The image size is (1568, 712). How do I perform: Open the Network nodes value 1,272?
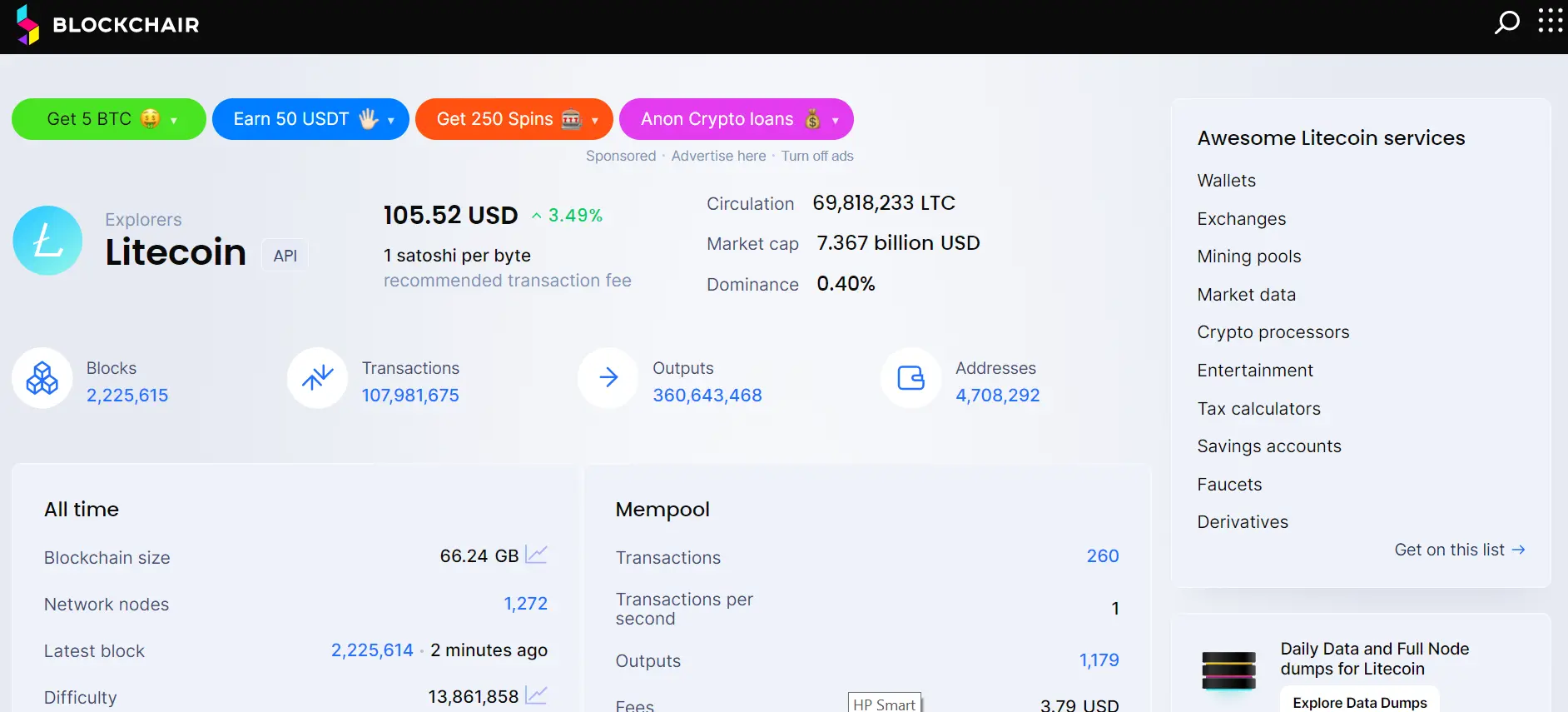point(526,604)
